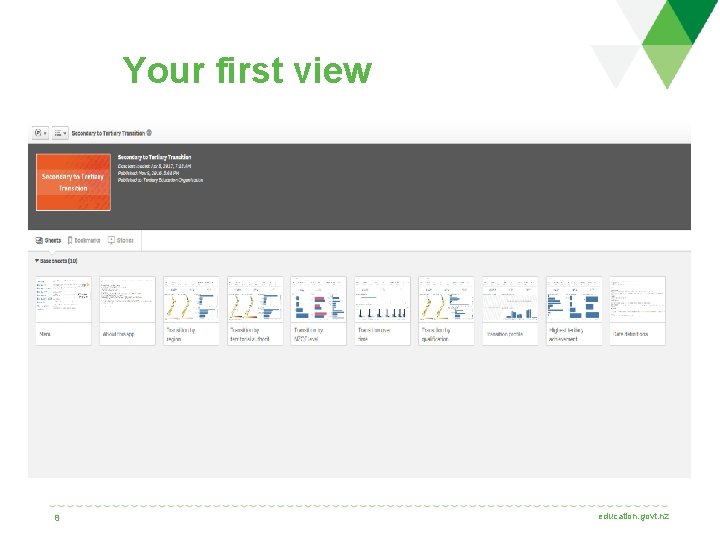Image resolution: width=720 pixels, height=540 pixels.
Task: Open the Data definitions sheet
Action: [x=637, y=310]
